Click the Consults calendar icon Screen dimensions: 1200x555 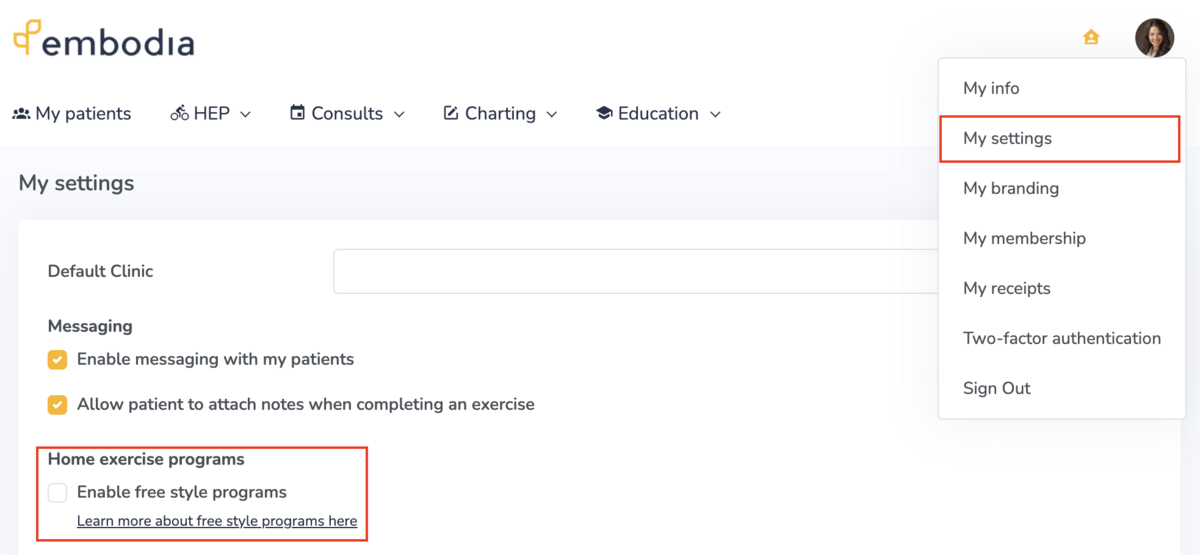pyautogui.click(x=297, y=113)
